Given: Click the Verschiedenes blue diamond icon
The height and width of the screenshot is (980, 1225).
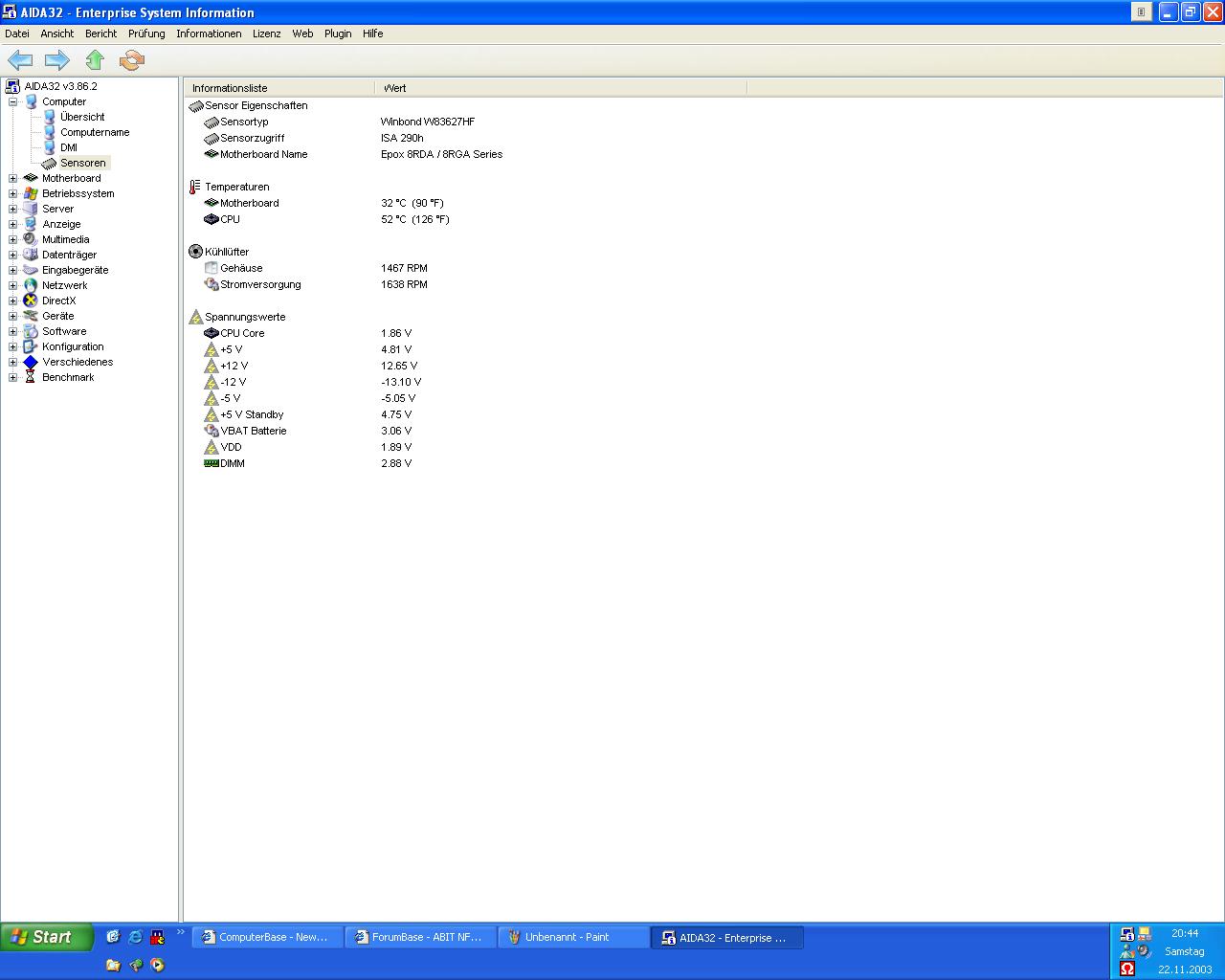Looking at the screenshot, I should tap(31, 362).
